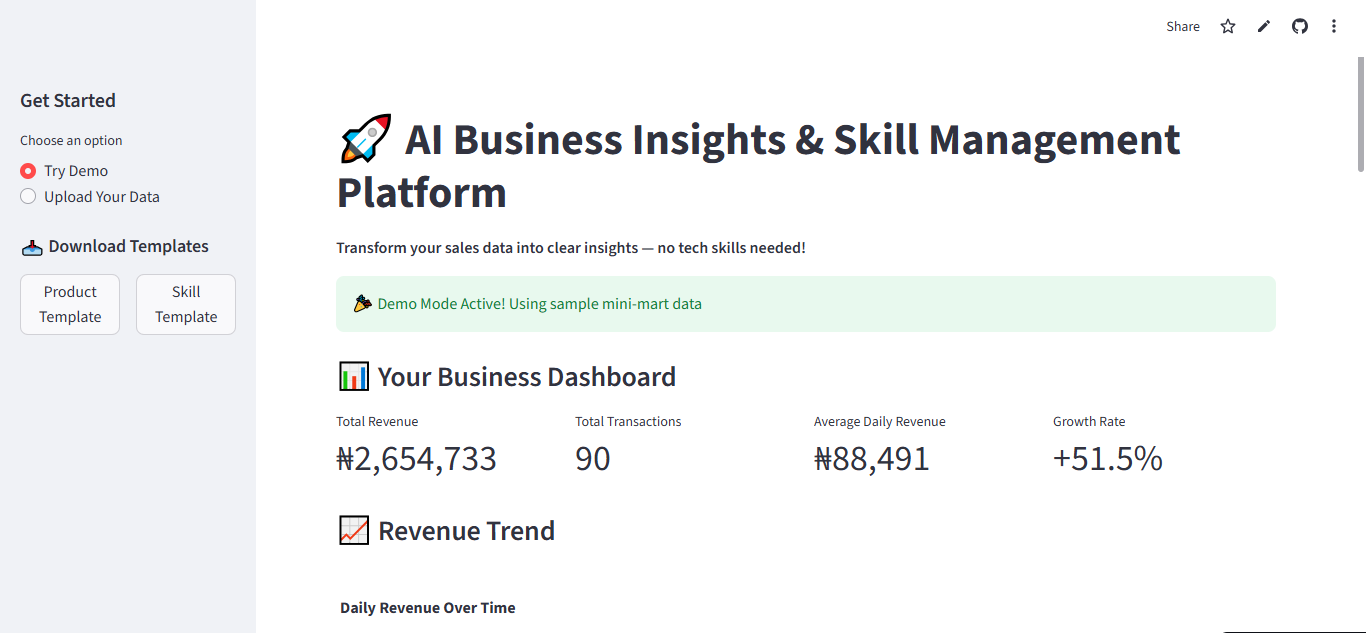Open the three-dot options menu

click(x=1334, y=27)
